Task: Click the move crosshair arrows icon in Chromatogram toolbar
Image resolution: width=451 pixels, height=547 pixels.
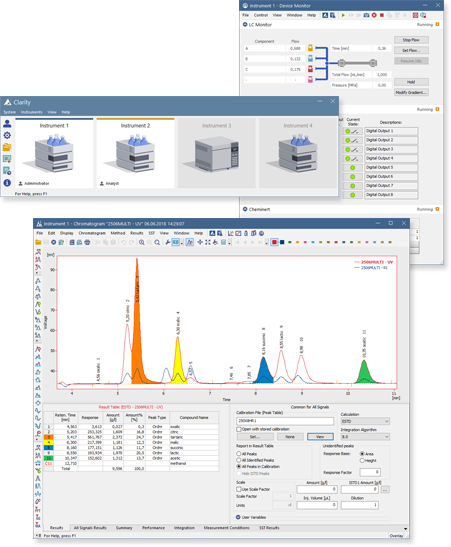Action: click(200, 242)
